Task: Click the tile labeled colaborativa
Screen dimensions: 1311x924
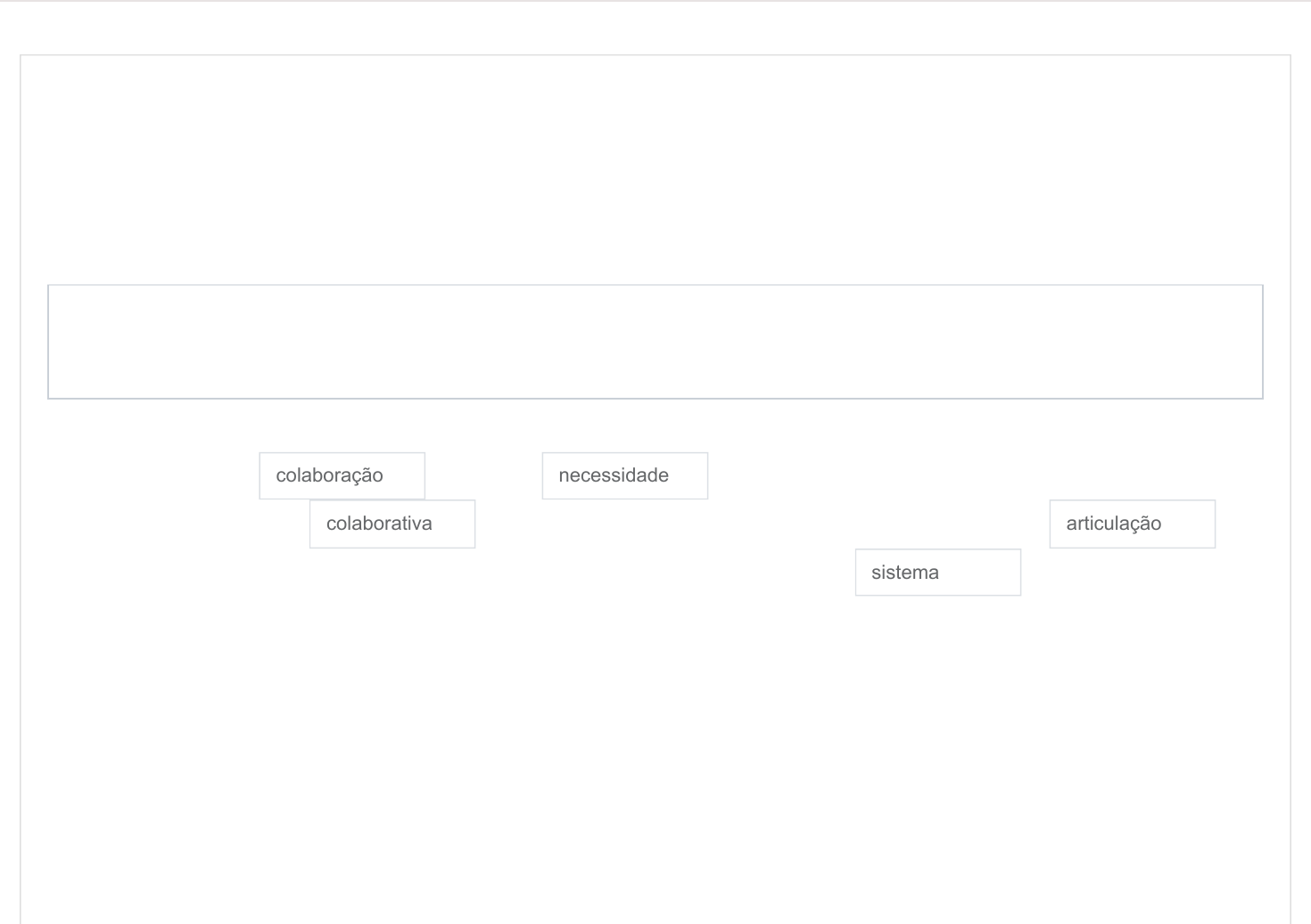Action: pyautogui.click(x=392, y=524)
